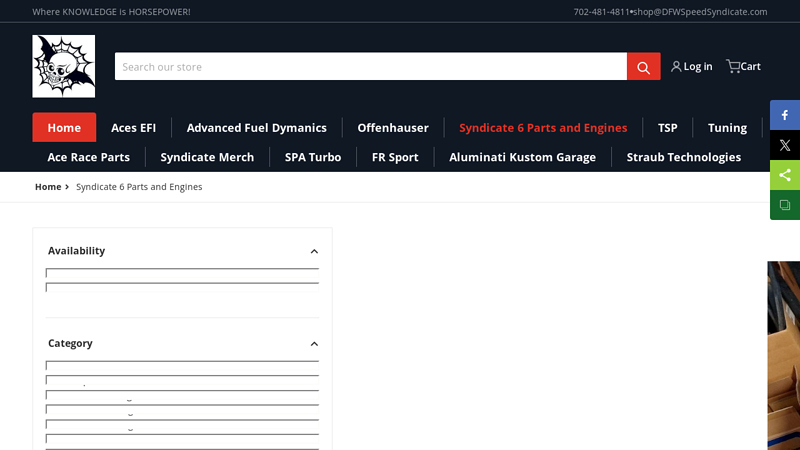Focus the Search our store field
This screenshot has height=450, width=800.
(x=370, y=67)
